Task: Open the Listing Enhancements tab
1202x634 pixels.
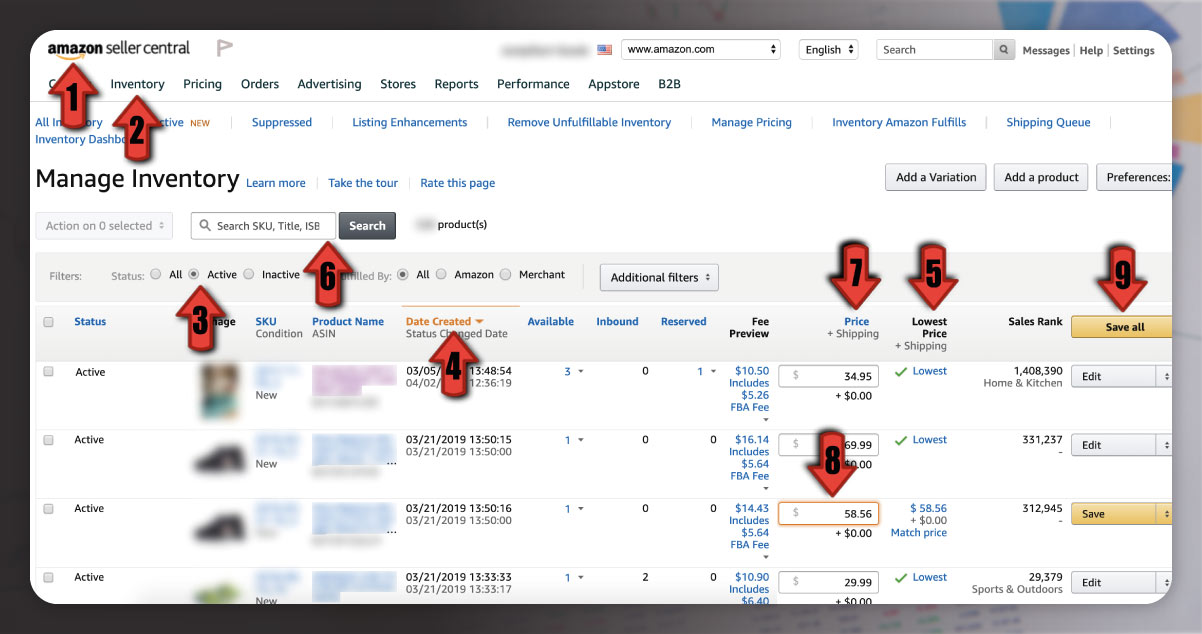Action: tap(410, 122)
